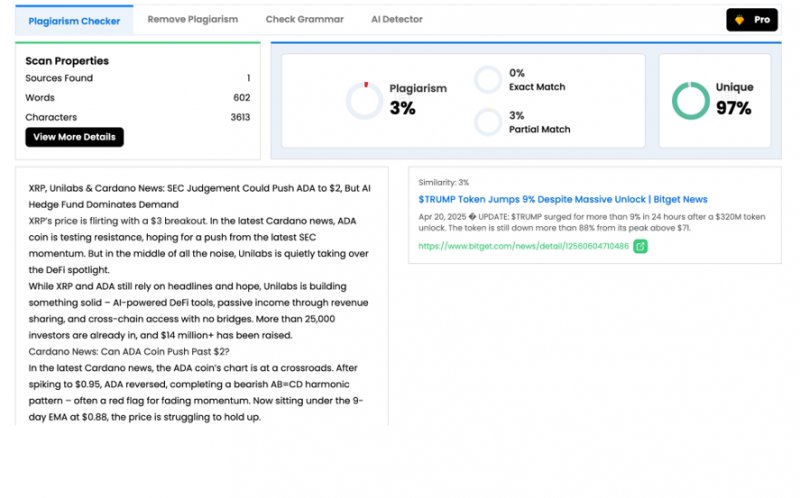Image resolution: width=800 pixels, height=498 pixels.
Task: Click the Words count row
Action: [x=138, y=98]
